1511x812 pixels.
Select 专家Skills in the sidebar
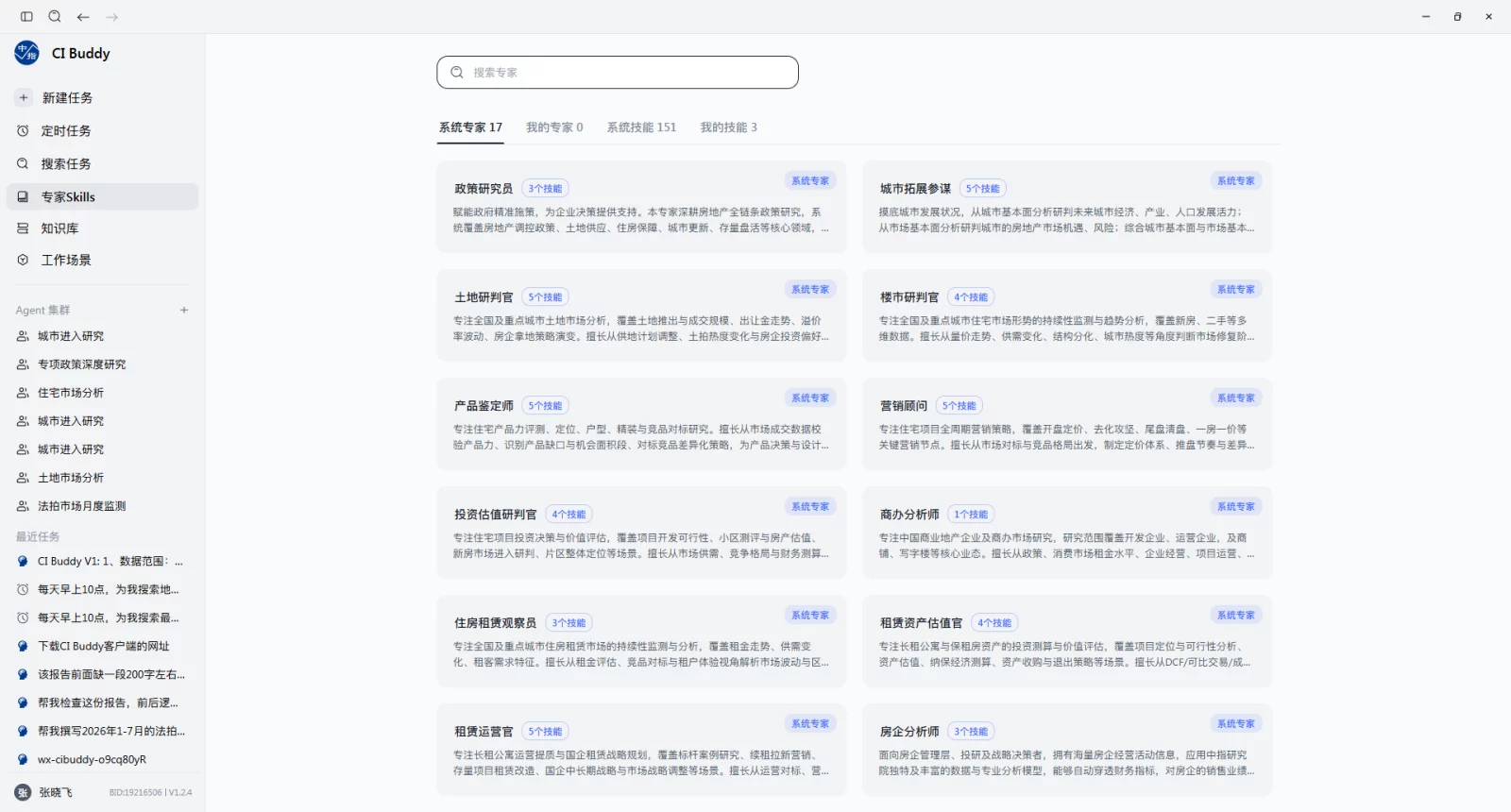pyautogui.click(x=102, y=196)
